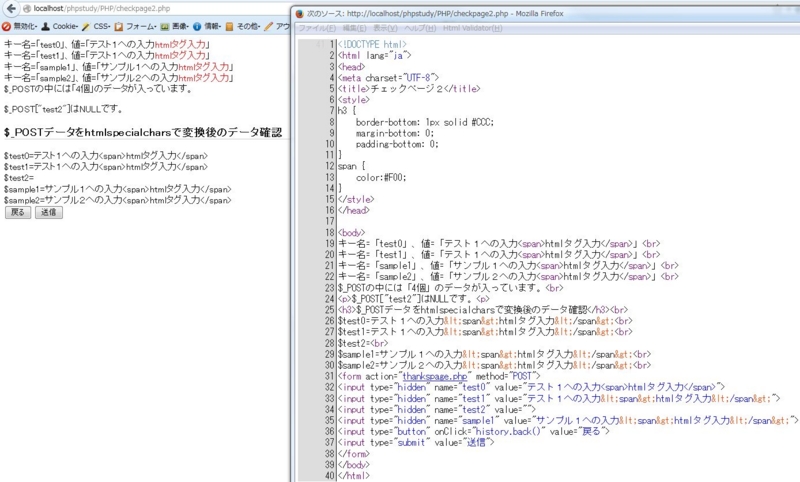
Task: Open the 編集(E) menu in source window
Action: tap(355, 28)
